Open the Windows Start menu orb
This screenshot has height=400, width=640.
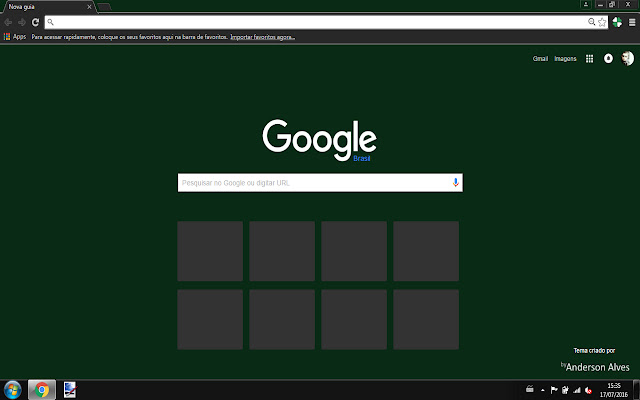(x=12, y=390)
